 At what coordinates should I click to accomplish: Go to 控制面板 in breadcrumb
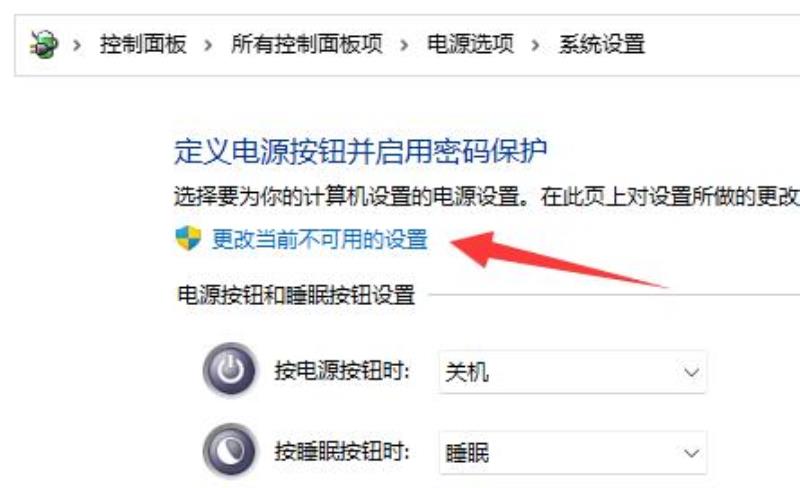pos(143,44)
